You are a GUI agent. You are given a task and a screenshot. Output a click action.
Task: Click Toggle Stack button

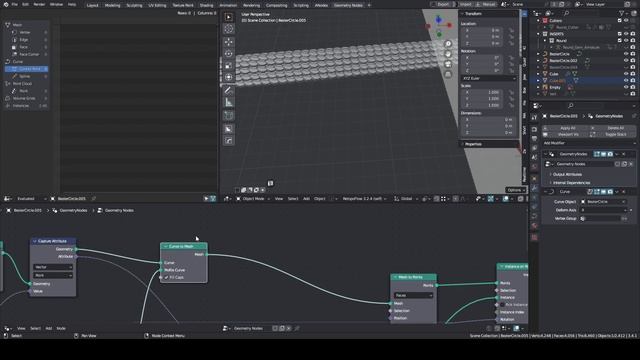[612, 134]
